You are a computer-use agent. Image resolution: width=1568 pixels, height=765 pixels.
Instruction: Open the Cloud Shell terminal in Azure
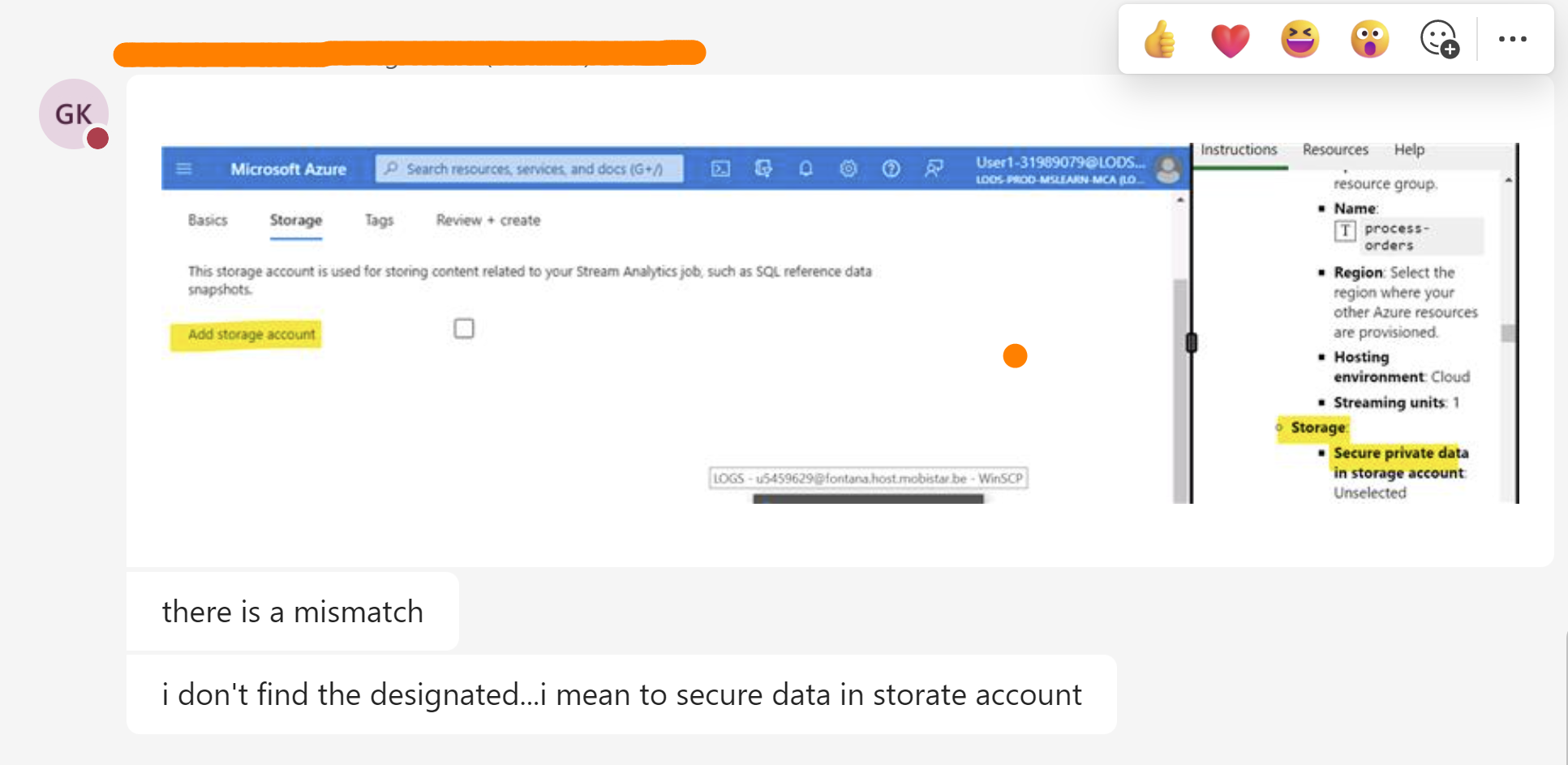(721, 169)
